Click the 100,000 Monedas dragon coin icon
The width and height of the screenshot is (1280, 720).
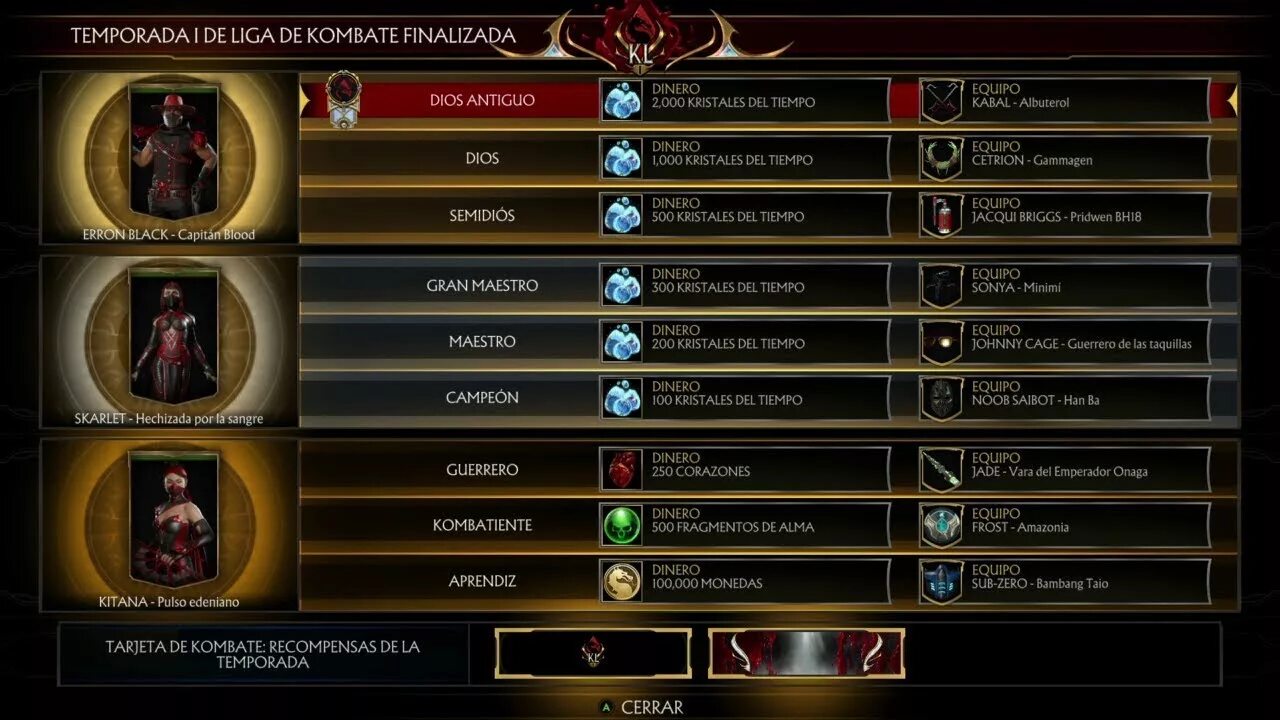pyautogui.click(x=622, y=582)
